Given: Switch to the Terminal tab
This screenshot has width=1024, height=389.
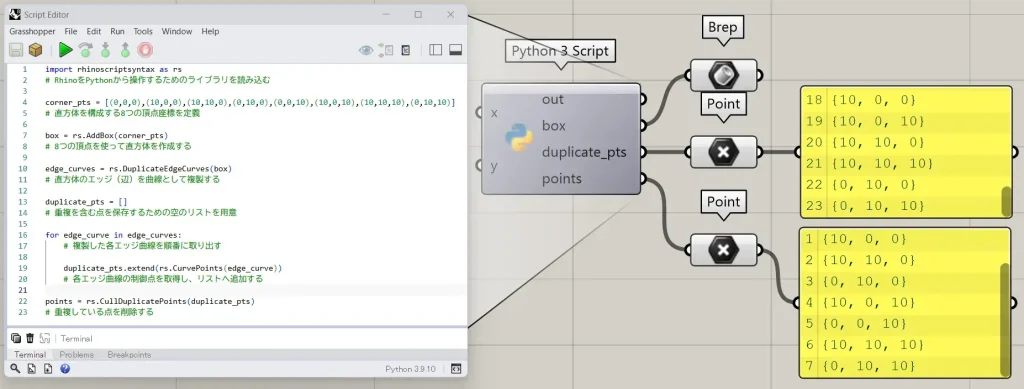Looking at the screenshot, I should point(30,354).
